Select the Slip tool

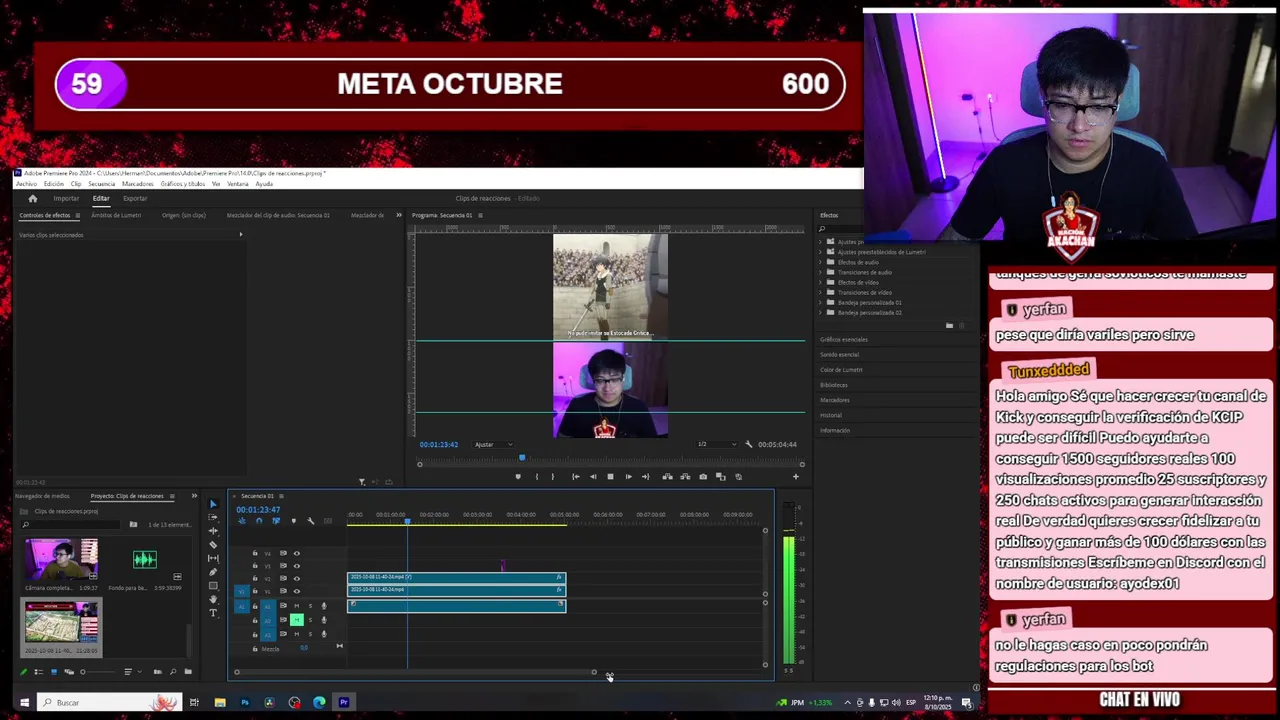[213, 558]
